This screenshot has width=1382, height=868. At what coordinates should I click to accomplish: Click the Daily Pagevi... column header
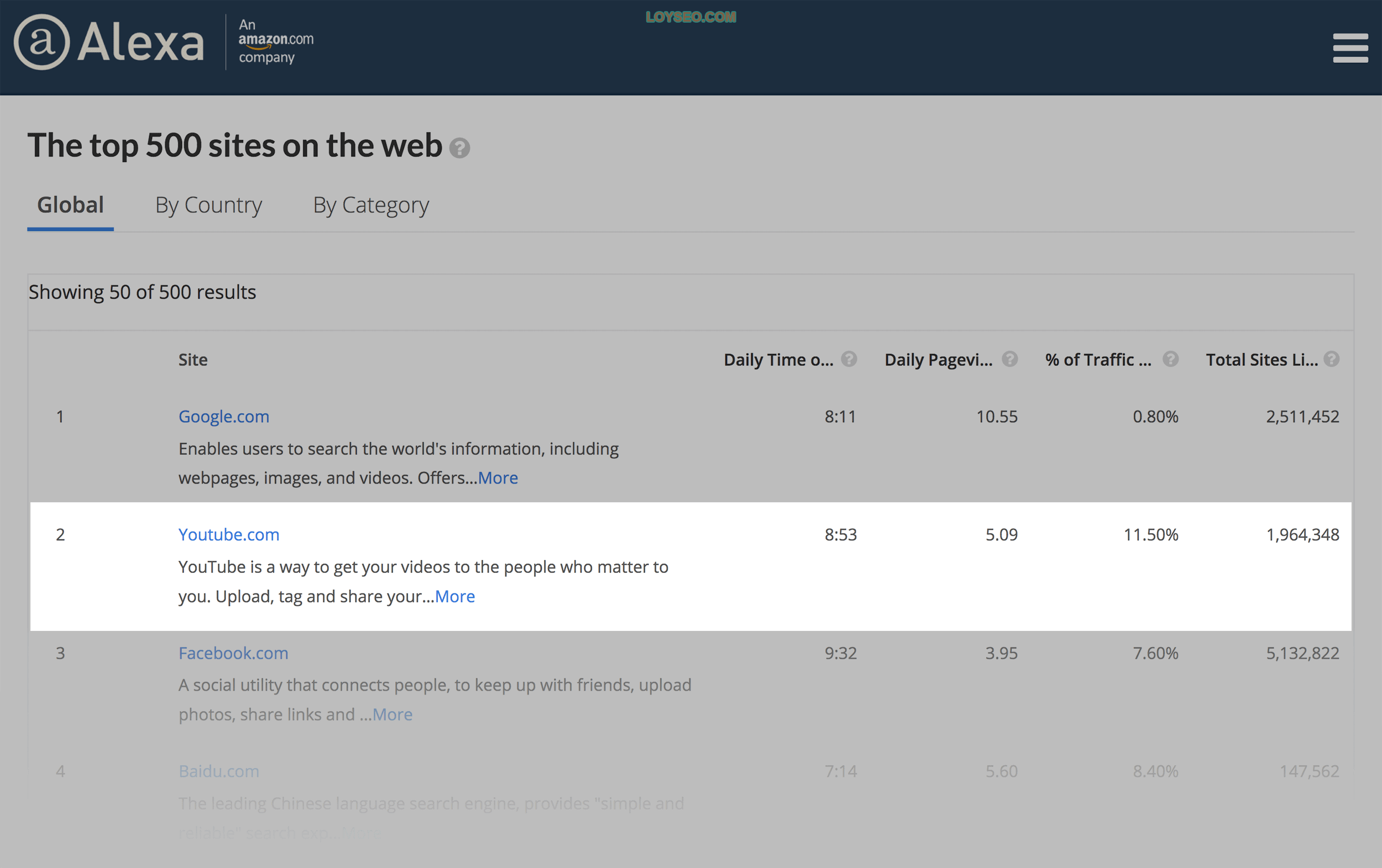(938, 360)
